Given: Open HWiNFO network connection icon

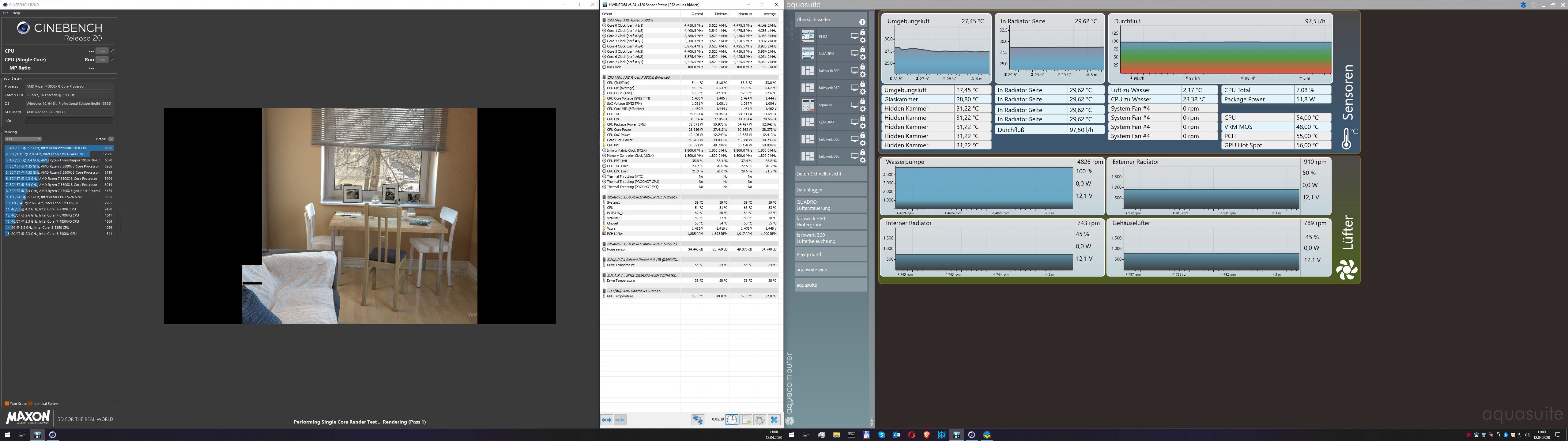Looking at the screenshot, I should pyautogui.click(x=698, y=420).
